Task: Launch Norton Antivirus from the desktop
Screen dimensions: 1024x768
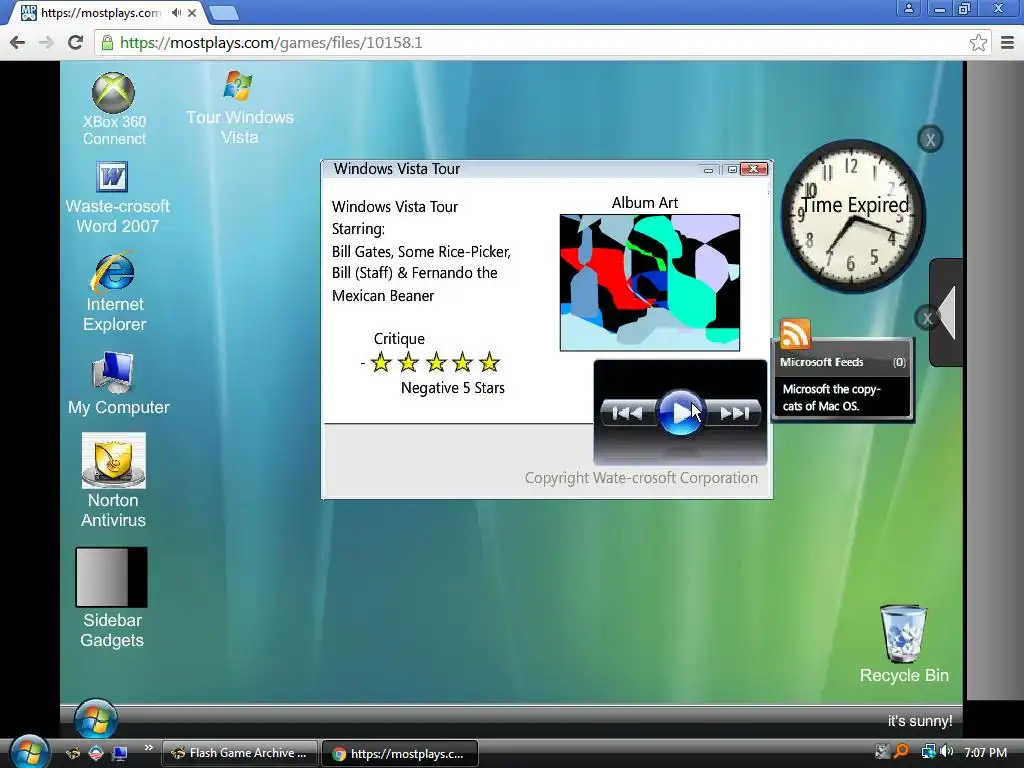Action: tap(113, 481)
